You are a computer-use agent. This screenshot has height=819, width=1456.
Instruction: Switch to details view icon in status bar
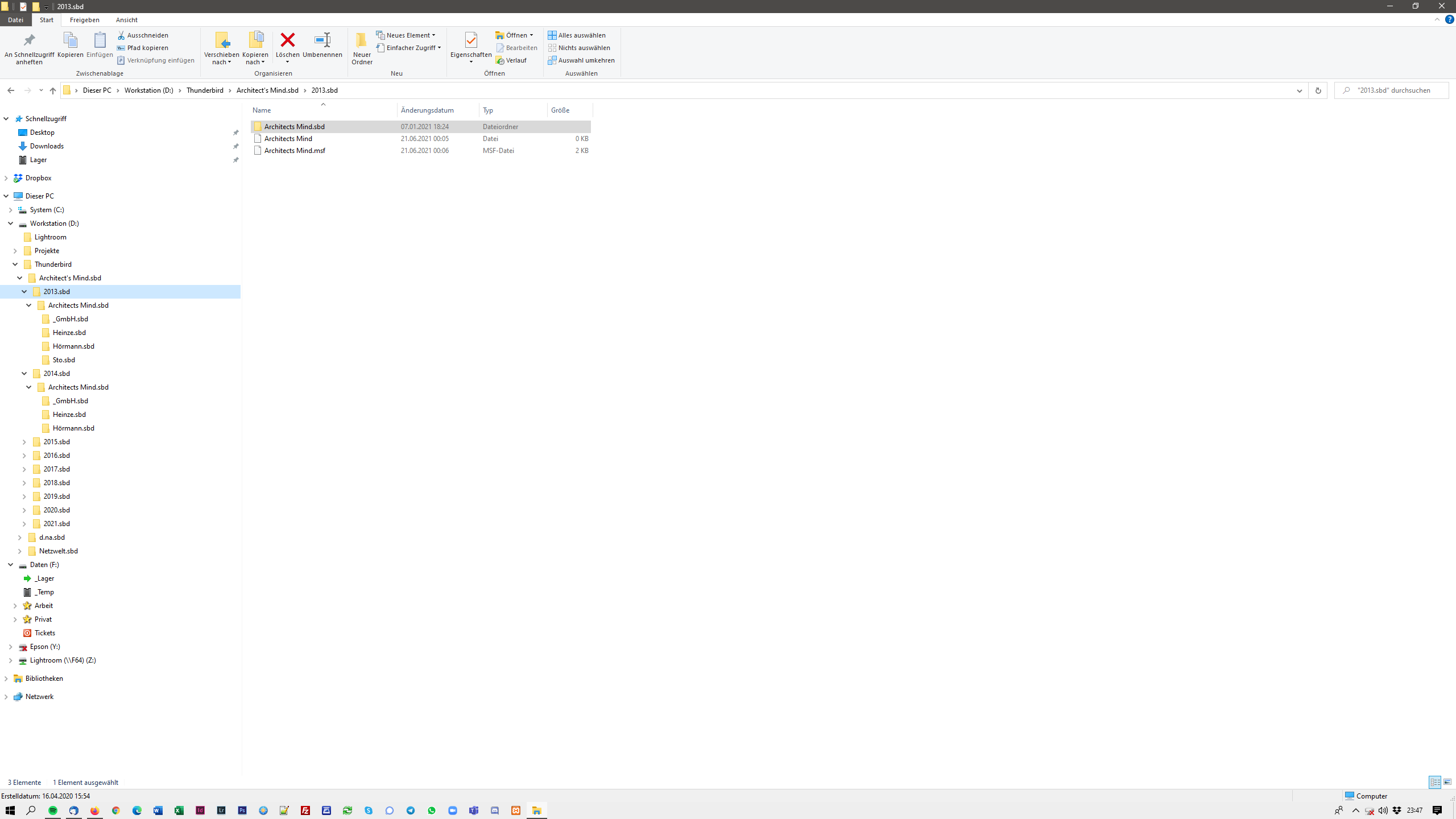coord(1434,783)
